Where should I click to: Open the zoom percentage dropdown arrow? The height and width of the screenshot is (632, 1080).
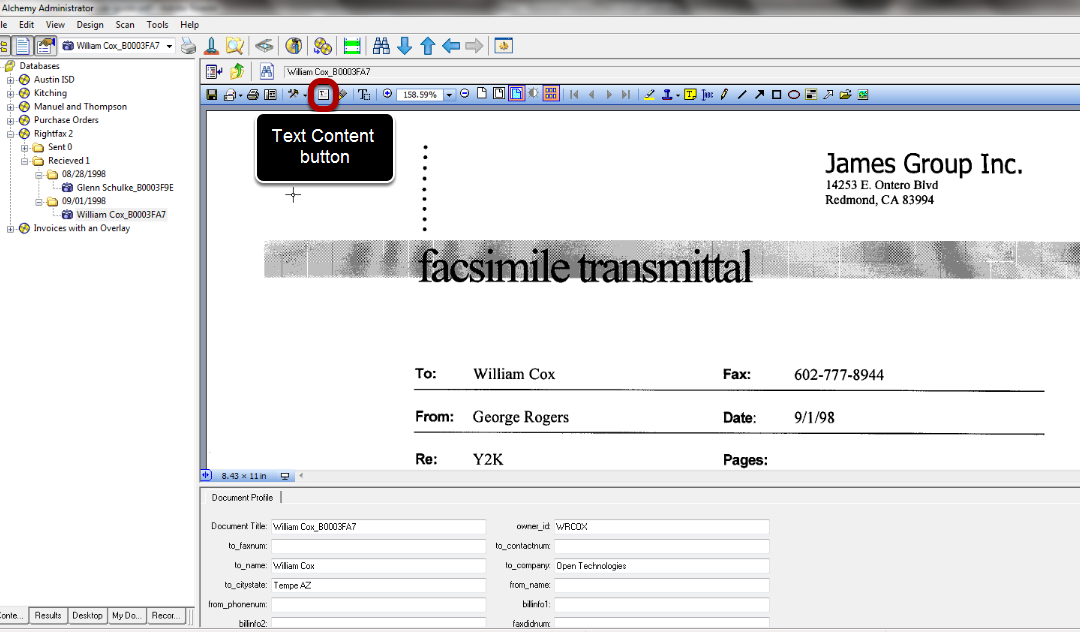click(449, 95)
